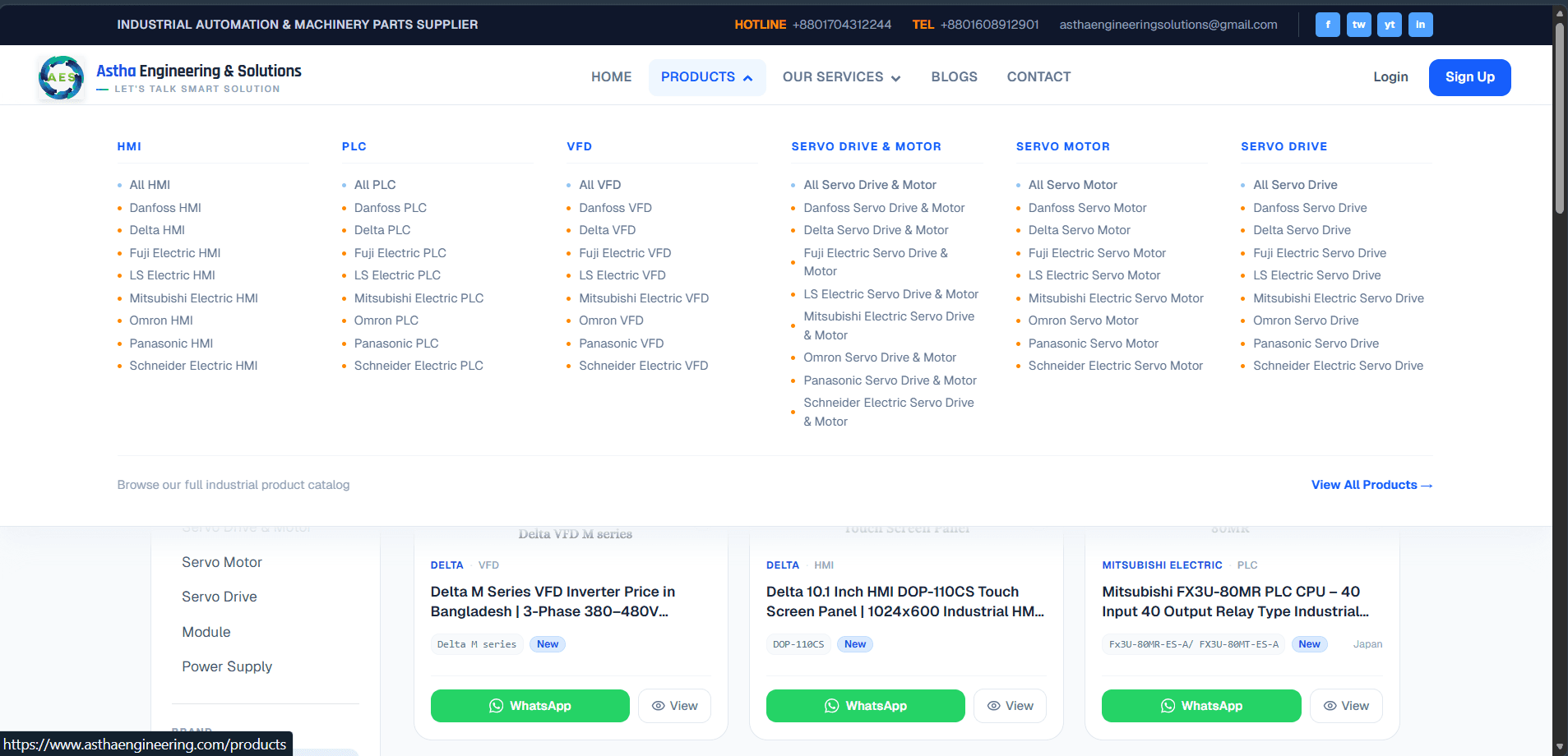Open Delta PLC category link
Screen dimensions: 1568x756
382,230
